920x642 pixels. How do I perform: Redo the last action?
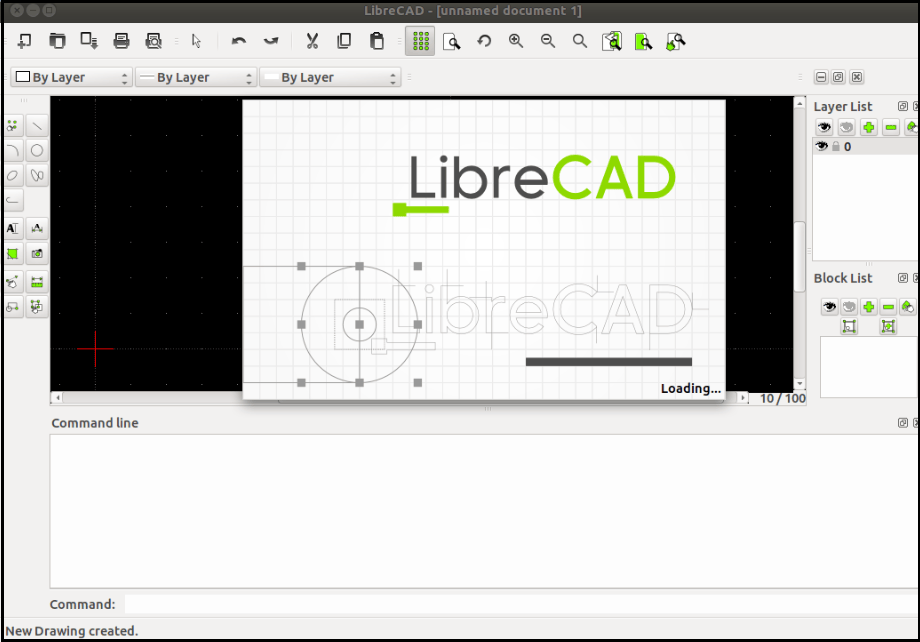270,41
